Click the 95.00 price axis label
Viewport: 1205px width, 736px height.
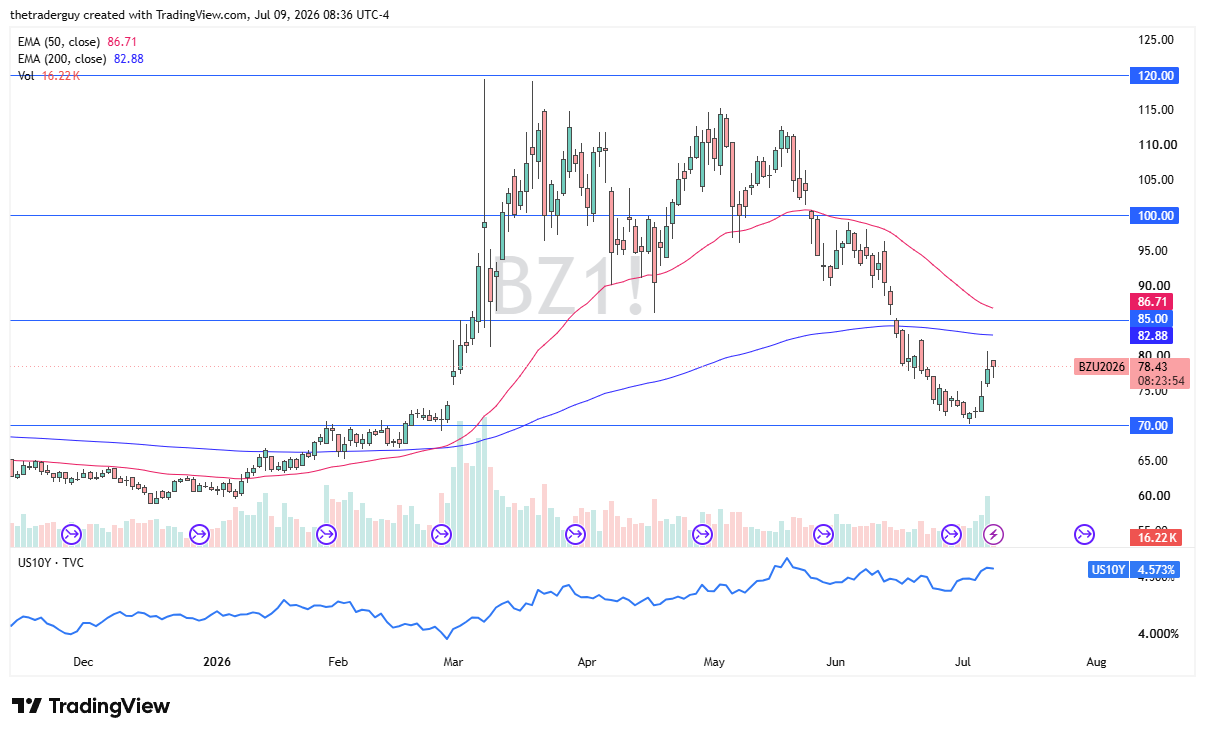1153,250
